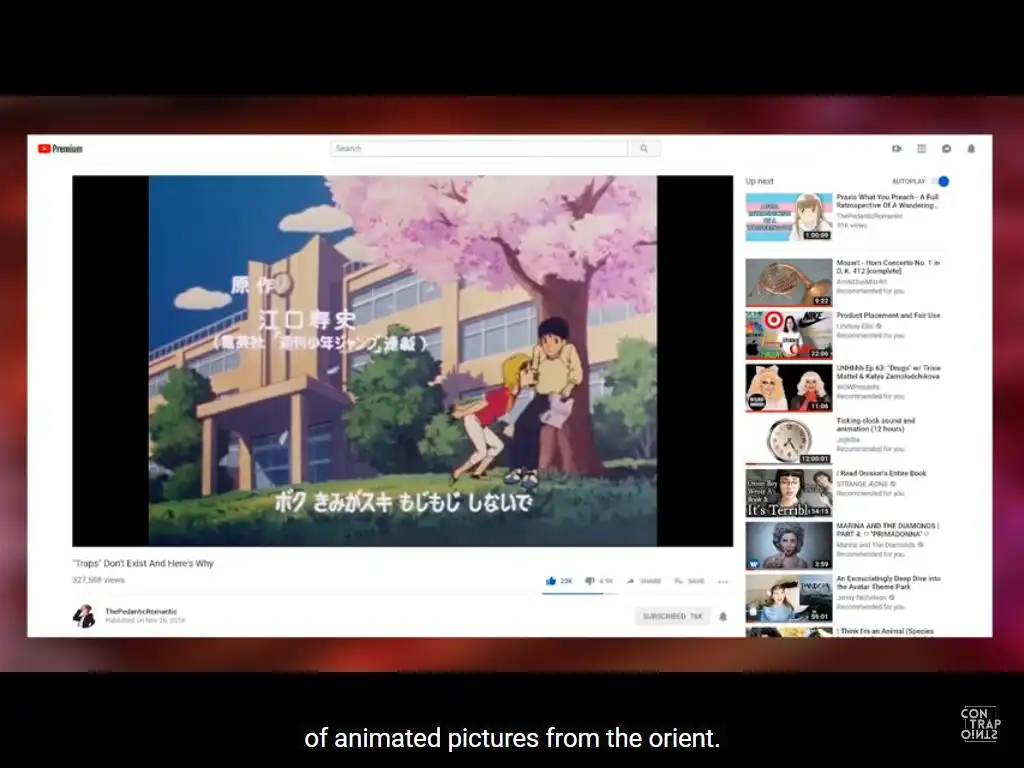Toggle the channel notification bell
Image resolution: width=1024 pixels, height=768 pixels.
click(723, 616)
